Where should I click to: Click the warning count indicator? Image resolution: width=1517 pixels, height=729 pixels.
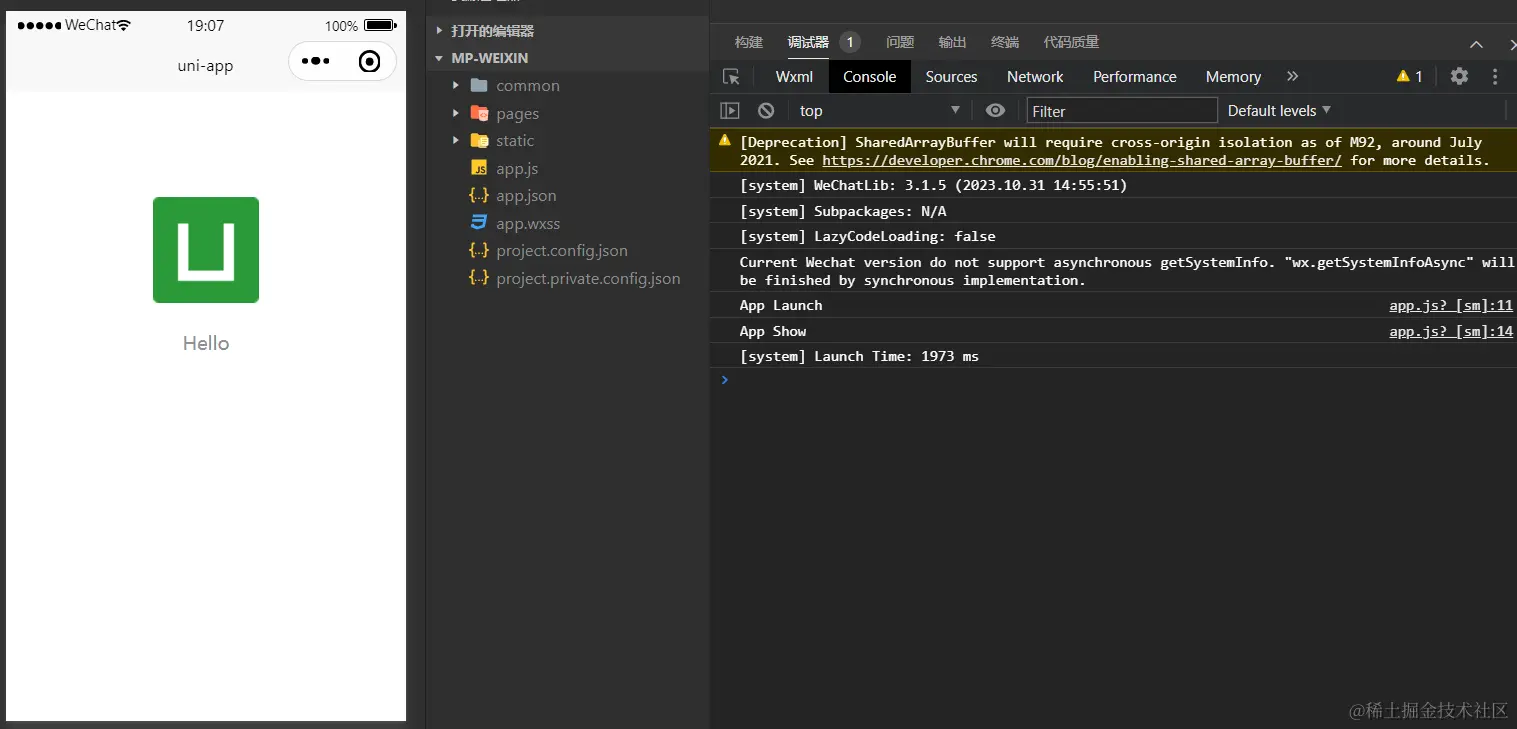pyautogui.click(x=1409, y=76)
